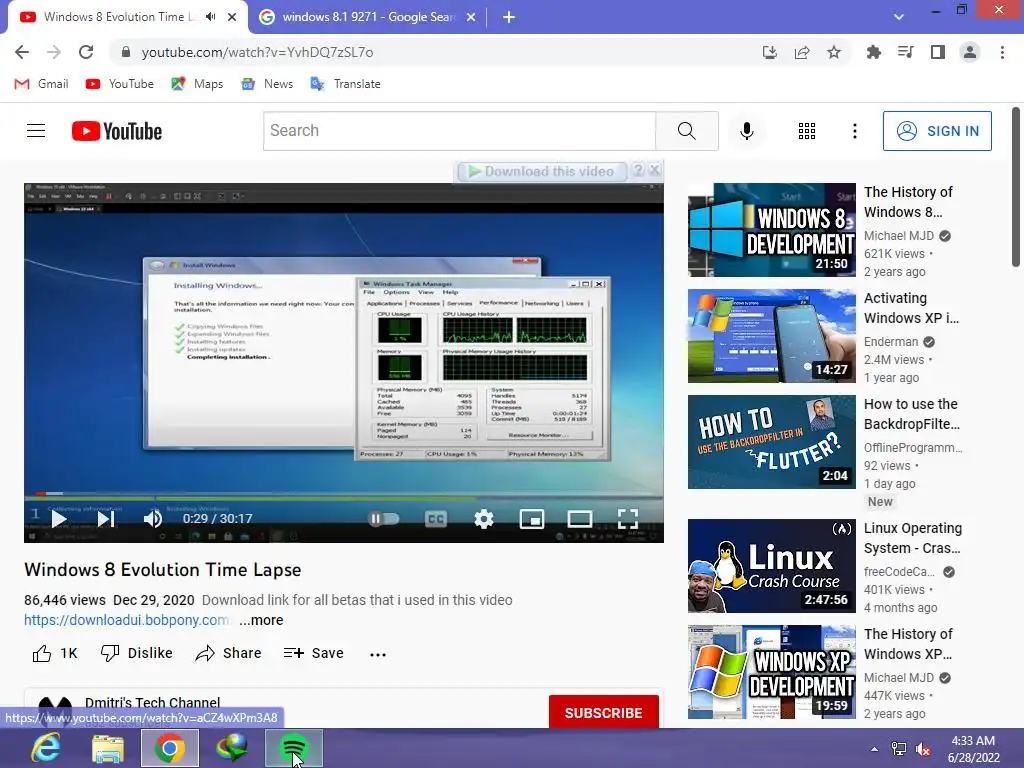
Task: Open the Translate bookmark
Action: click(x=345, y=84)
